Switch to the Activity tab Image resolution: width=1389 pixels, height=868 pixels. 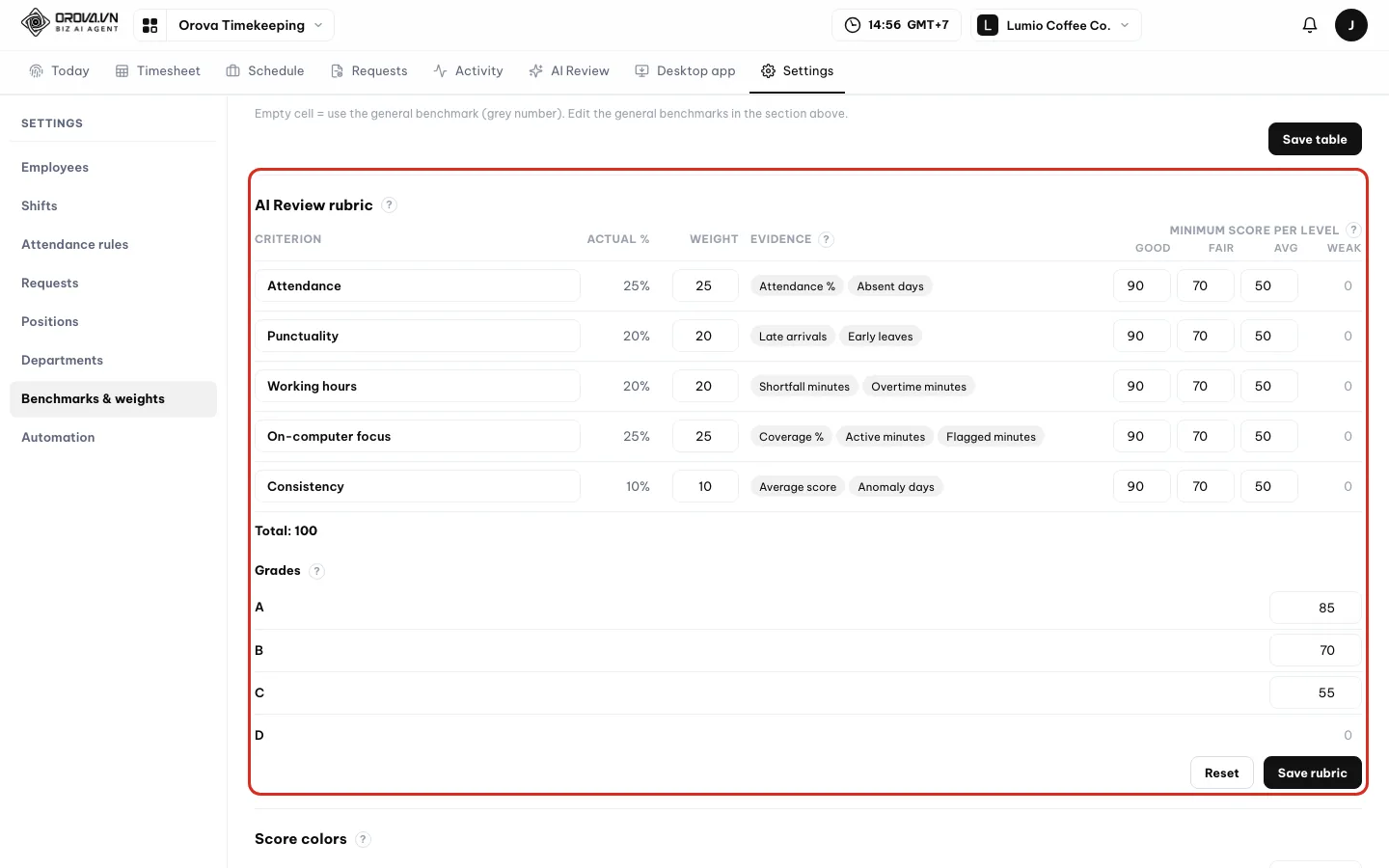click(x=468, y=71)
